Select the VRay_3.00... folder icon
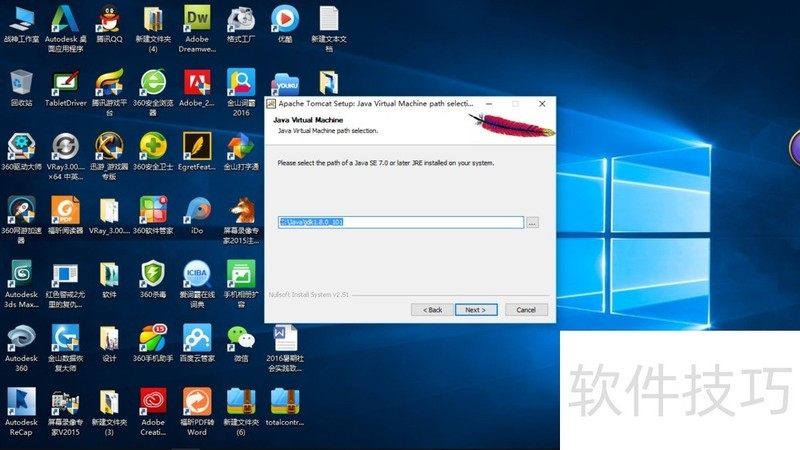Screen dimensions: 800x450 109,211
